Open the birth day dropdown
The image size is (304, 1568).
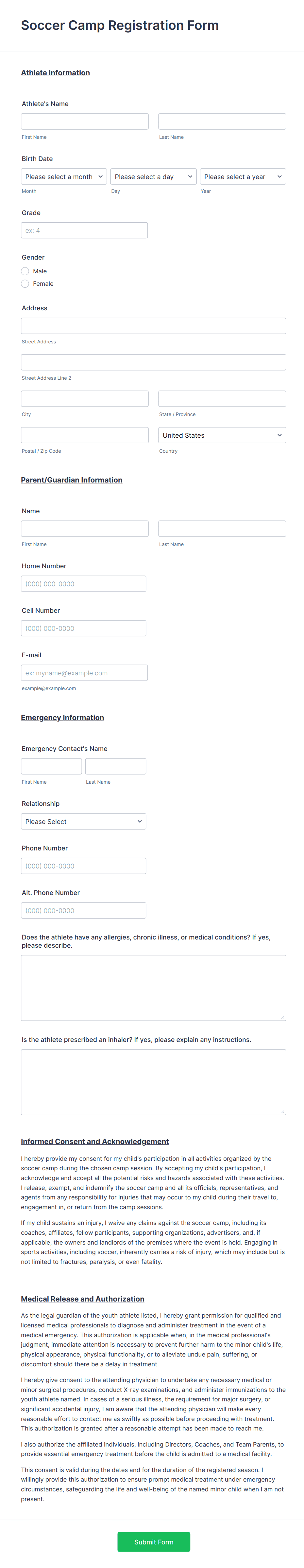[153, 176]
